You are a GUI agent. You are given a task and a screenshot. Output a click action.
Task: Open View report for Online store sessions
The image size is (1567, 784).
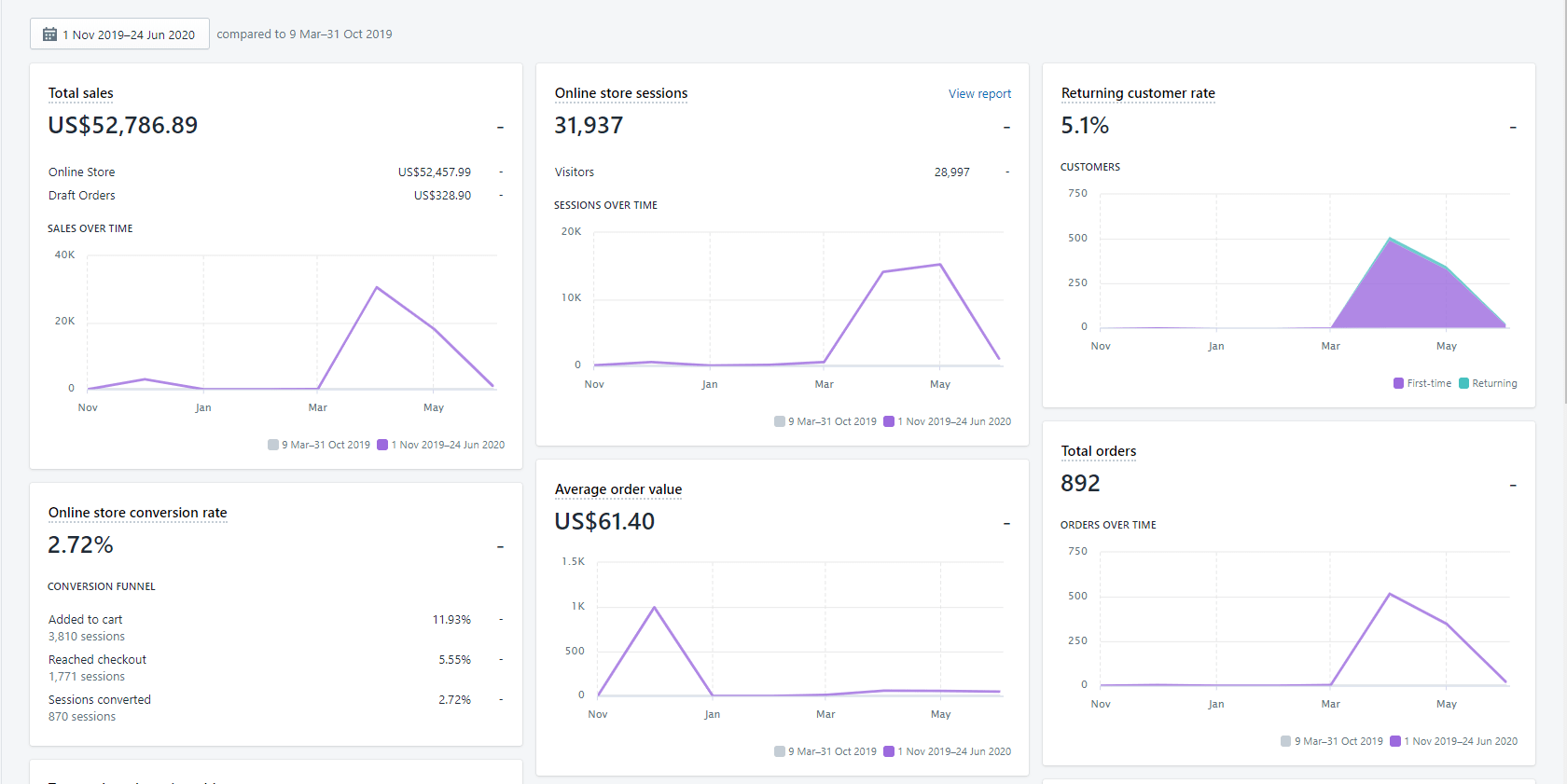[x=979, y=94]
